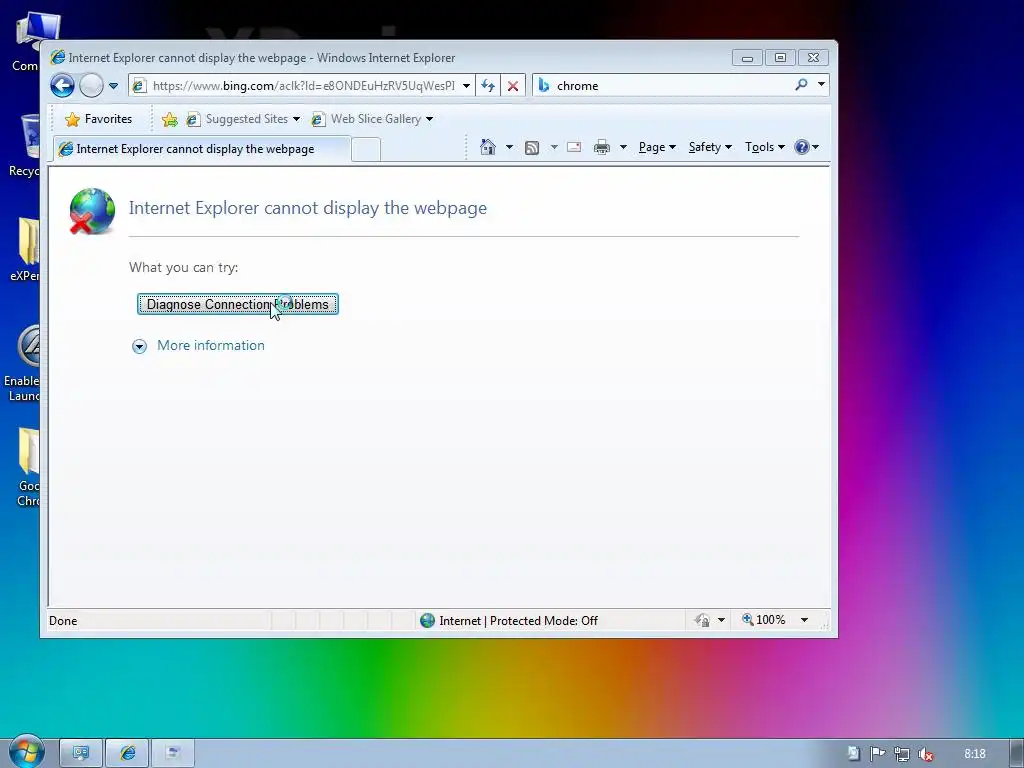The height and width of the screenshot is (768, 1024).
Task: Expand Suggested Sites dropdown arrow
Action: 296,119
